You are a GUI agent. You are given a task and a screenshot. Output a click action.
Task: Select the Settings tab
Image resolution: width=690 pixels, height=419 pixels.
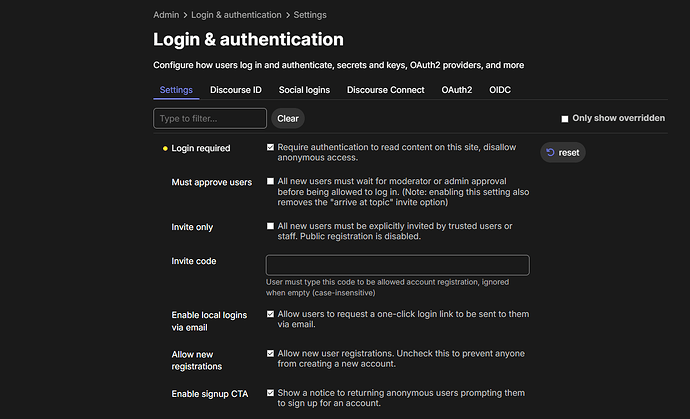coord(176,90)
